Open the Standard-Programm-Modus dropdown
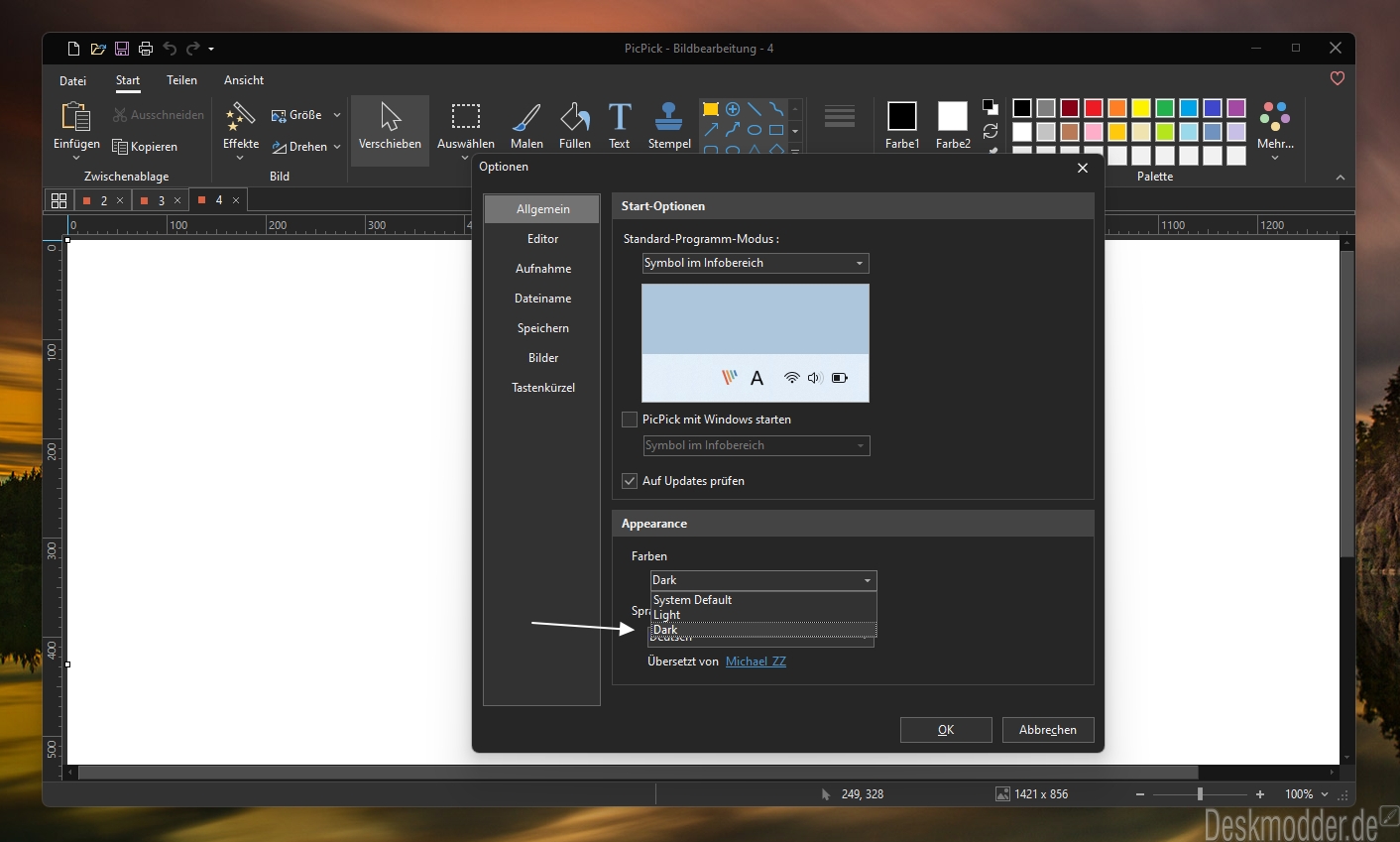The image size is (1400, 842). coord(756,263)
